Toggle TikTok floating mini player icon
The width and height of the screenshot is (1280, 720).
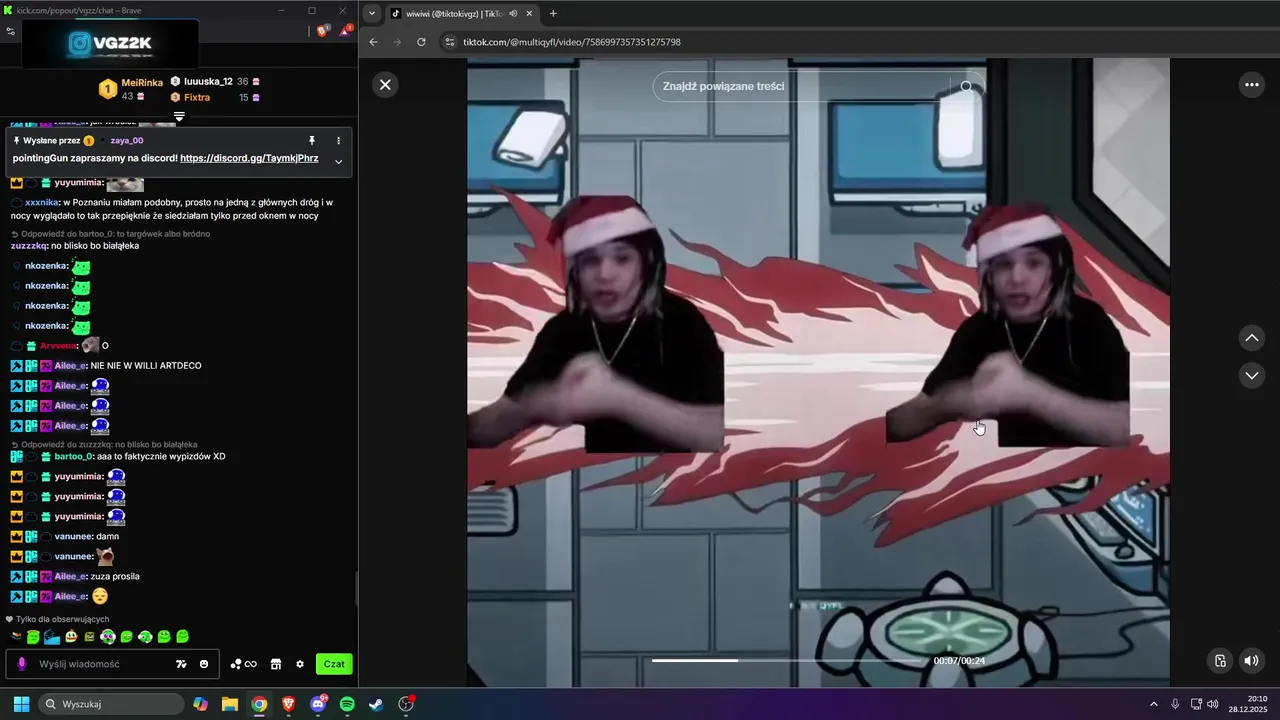point(1220,660)
